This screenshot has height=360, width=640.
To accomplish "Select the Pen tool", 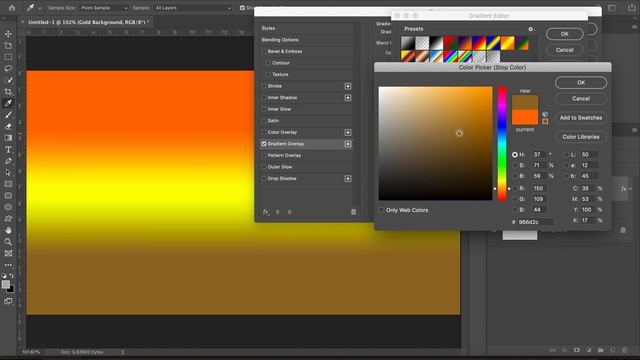I will [x=8, y=161].
